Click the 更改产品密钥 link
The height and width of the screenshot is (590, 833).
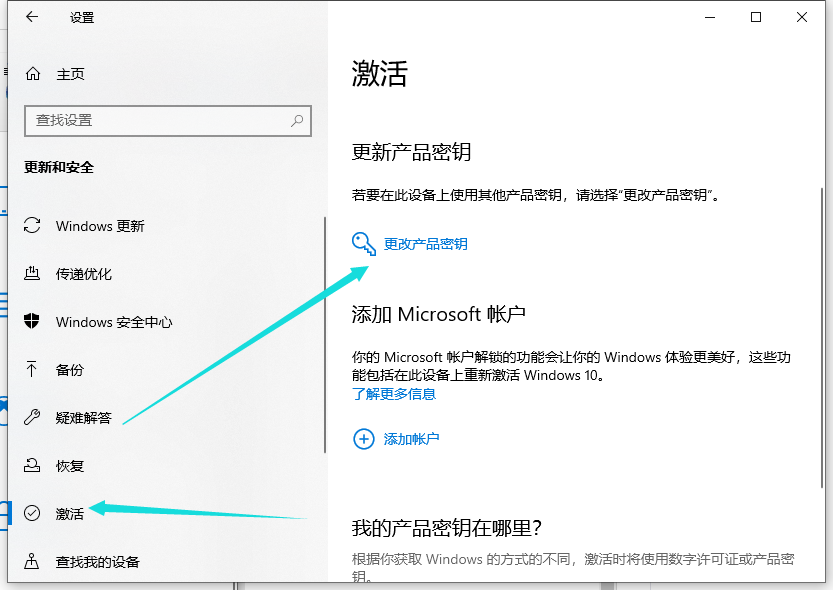425,243
